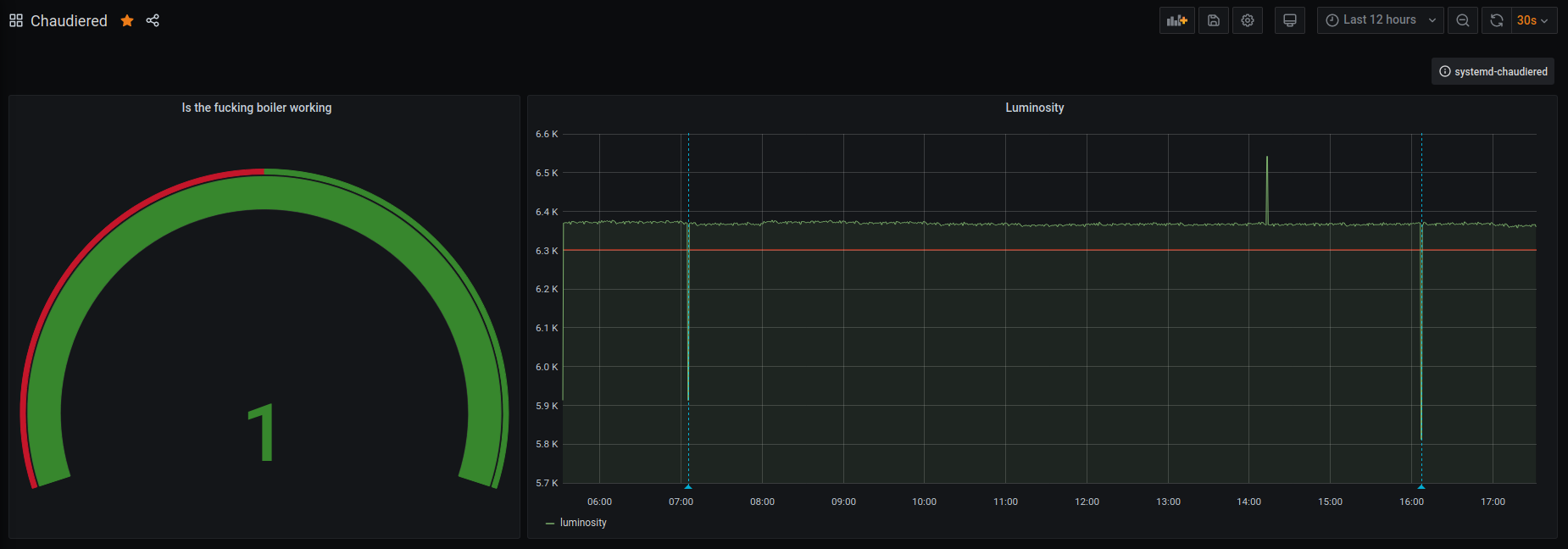Viewport: 1568px width, 549px height.
Task: Unstar the Chaudiered dashboard
Action: point(127,20)
